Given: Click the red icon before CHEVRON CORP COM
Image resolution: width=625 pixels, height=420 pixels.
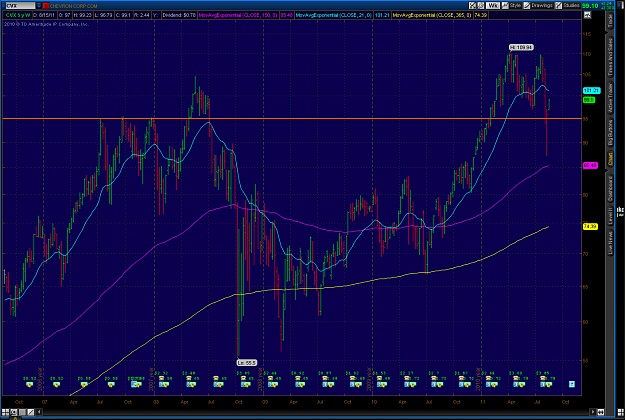Looking at the screenshot, I should (x=46, y=6).
